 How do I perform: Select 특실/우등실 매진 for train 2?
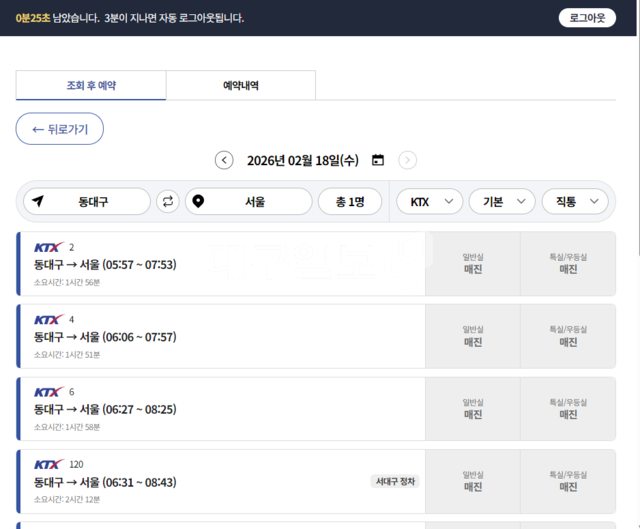click(568, 264)
